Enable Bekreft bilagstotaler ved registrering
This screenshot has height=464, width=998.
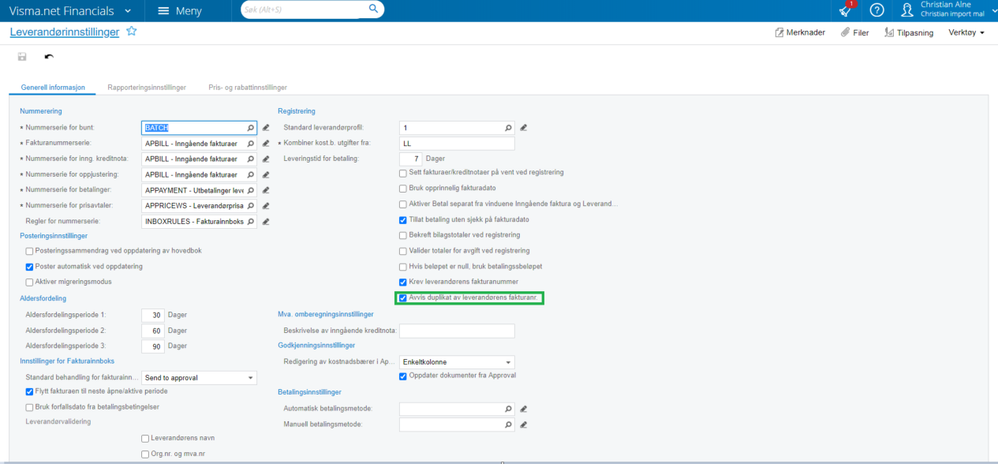pos(402,235)
